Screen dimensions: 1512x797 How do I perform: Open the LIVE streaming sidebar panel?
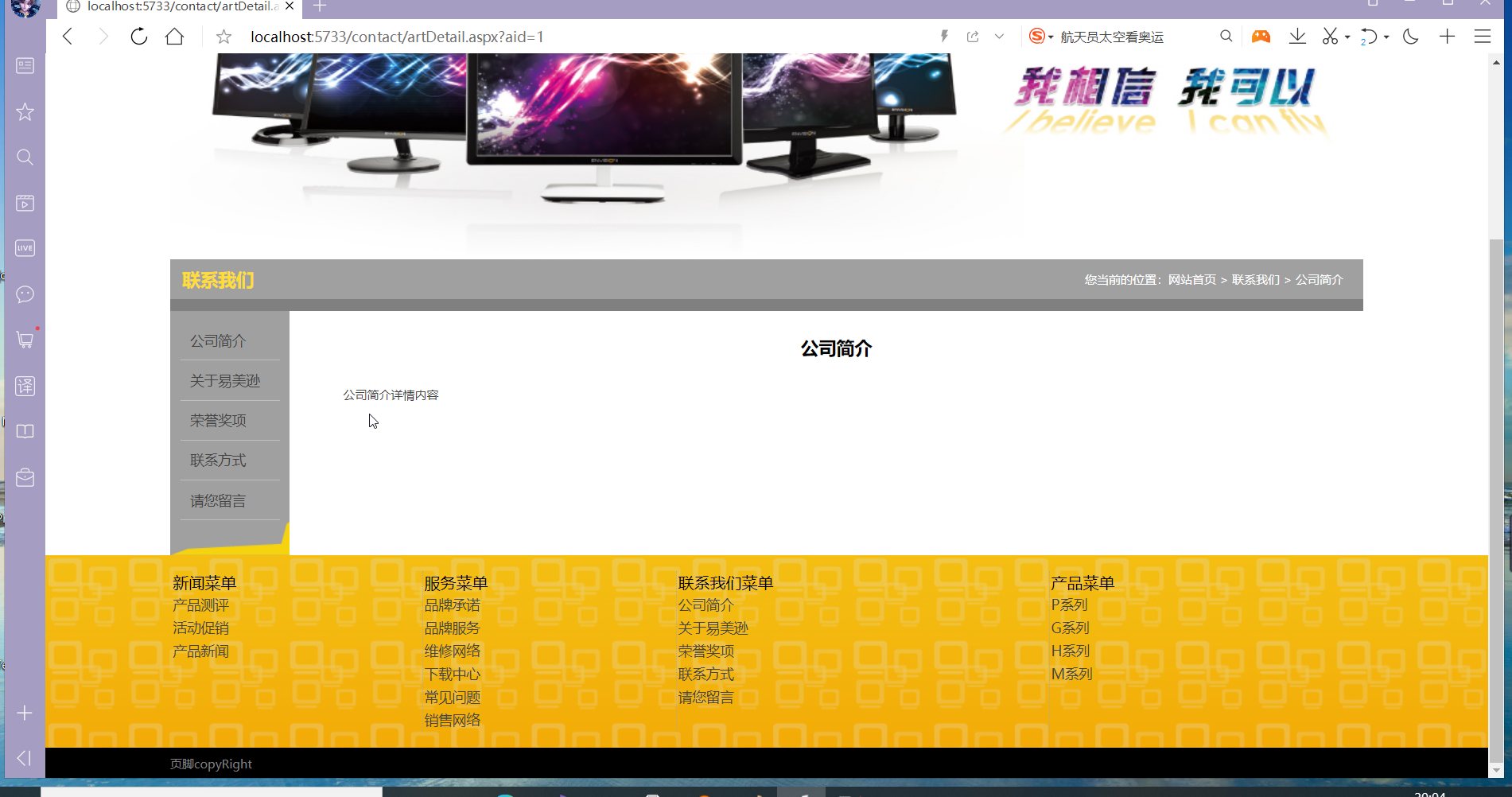[25, 247]
